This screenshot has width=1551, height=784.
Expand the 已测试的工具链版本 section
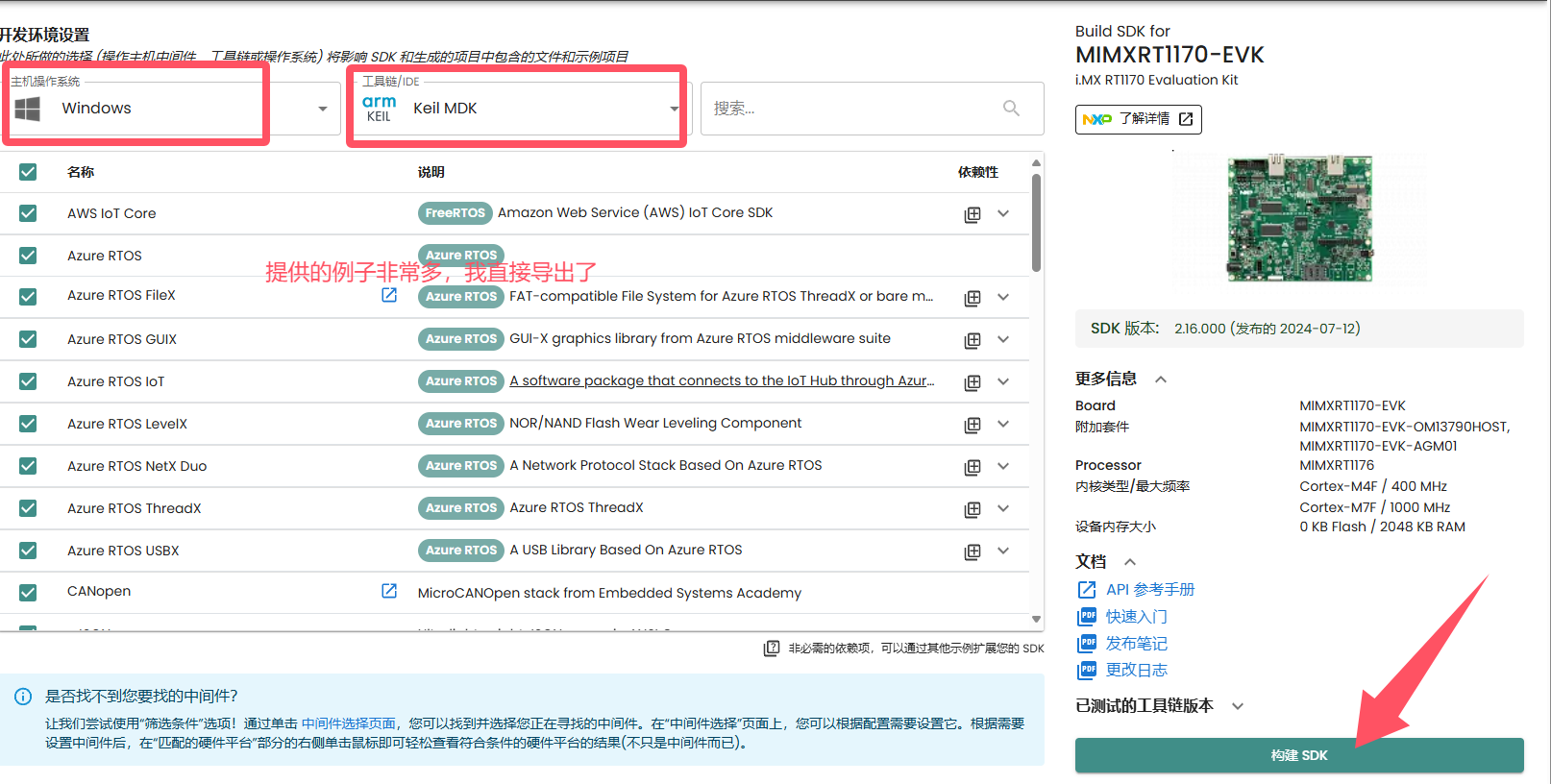point(1238,706)
